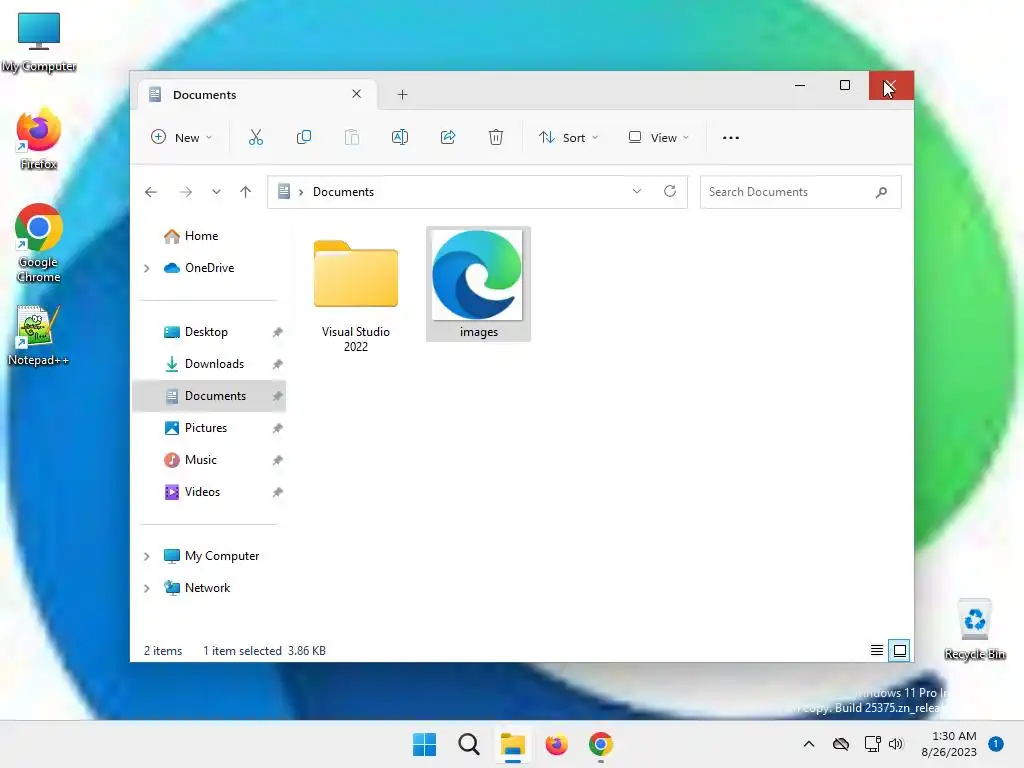
Task: Select the Recycle Bin desktop icon
Action: pos(974,630)
